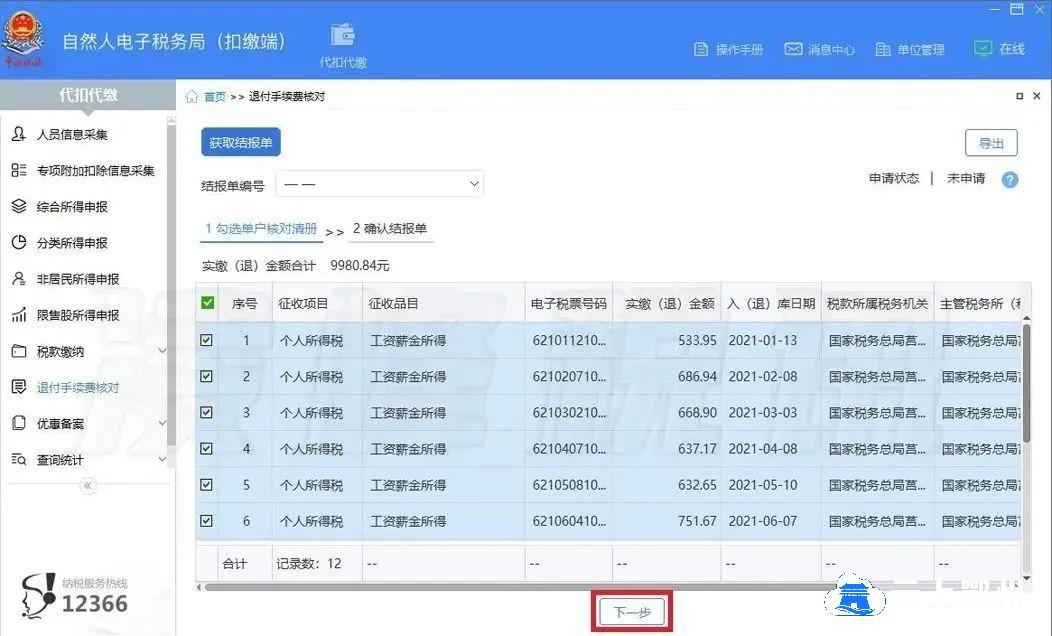Collapse sidebar with double-chevron icon
Image resolution: width=1052 pixels, height=636 pixels.
pos(88,485)
